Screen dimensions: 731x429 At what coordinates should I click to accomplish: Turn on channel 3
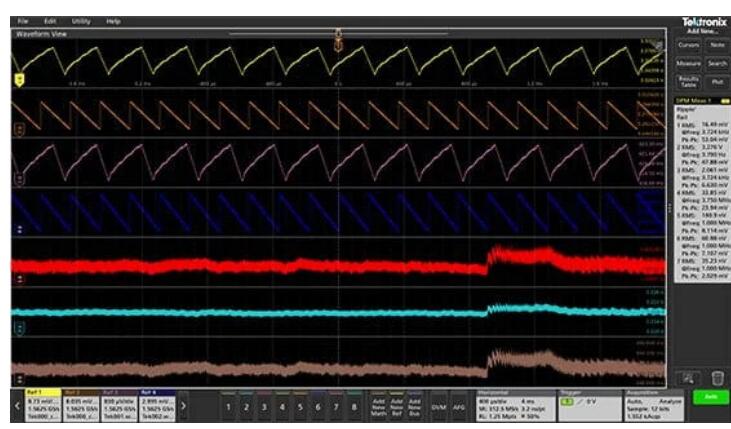coord(264,407)
